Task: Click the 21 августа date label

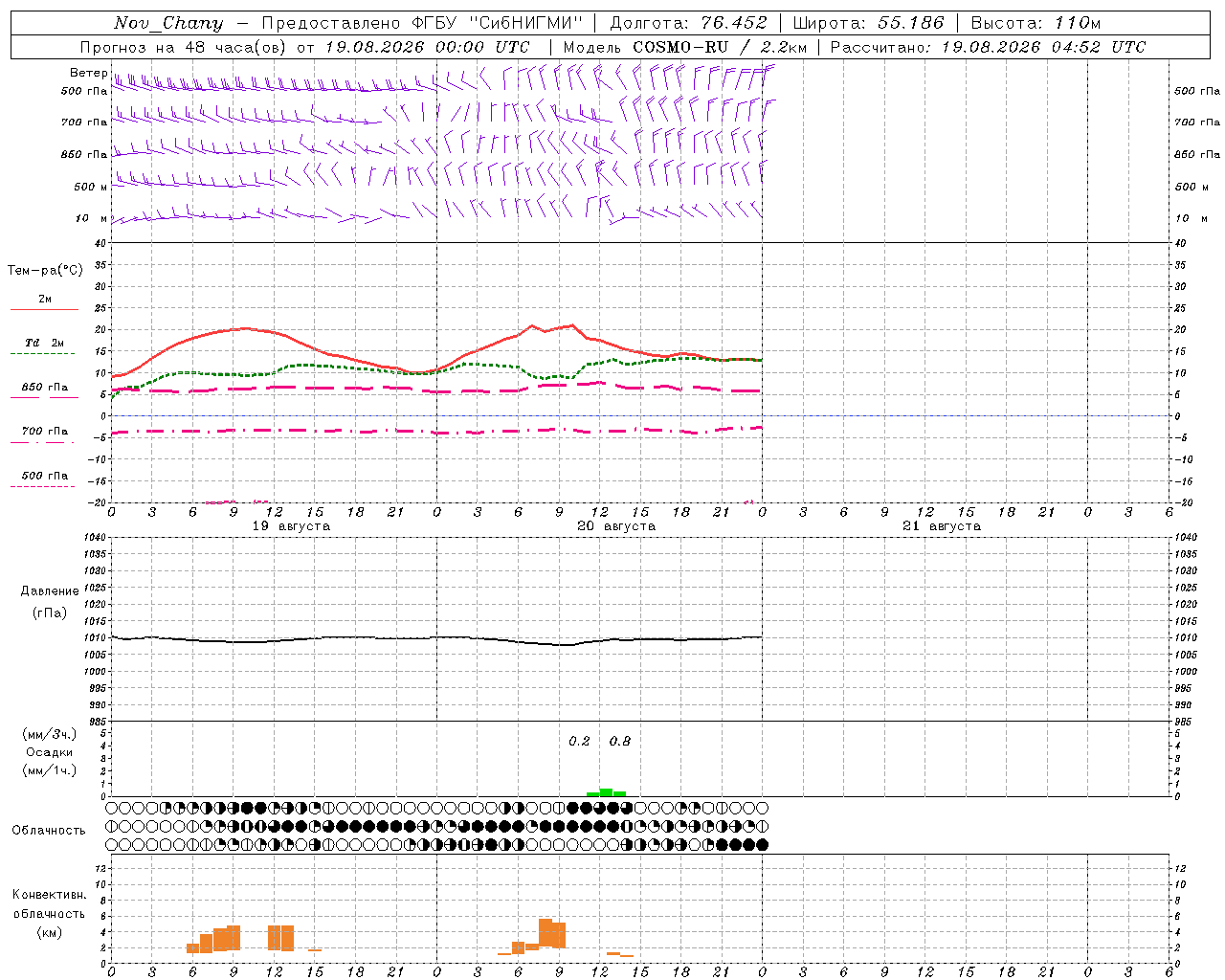Action: point(942,526)
